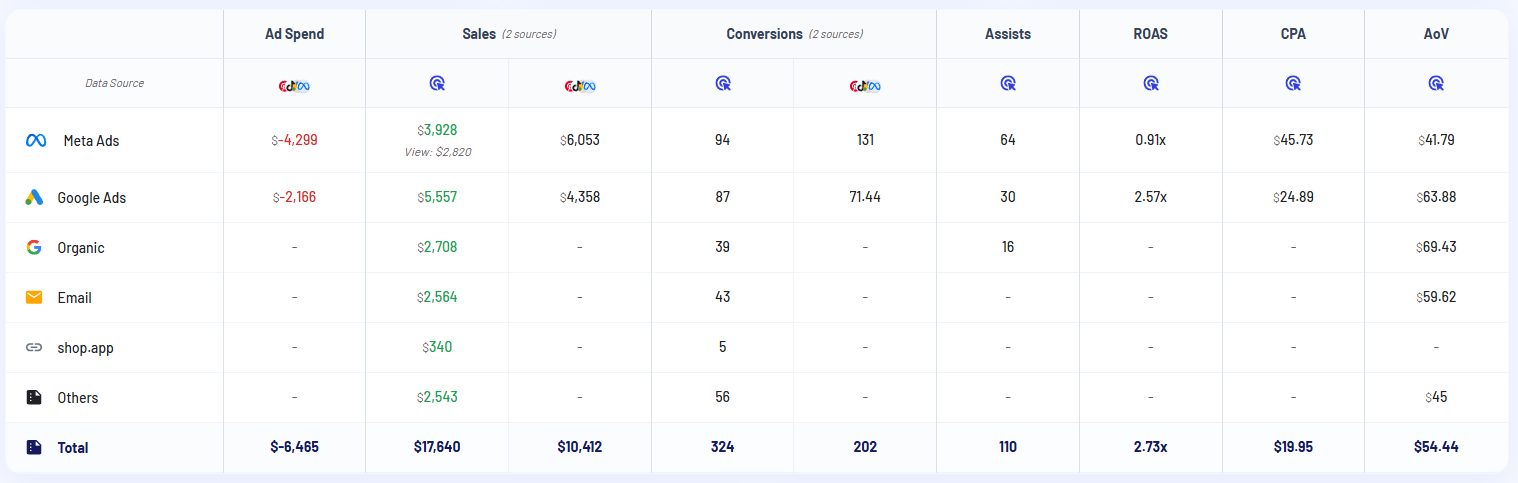Click the Total row icon
The image size is (1518, 483).
click(x=34, y=448)
